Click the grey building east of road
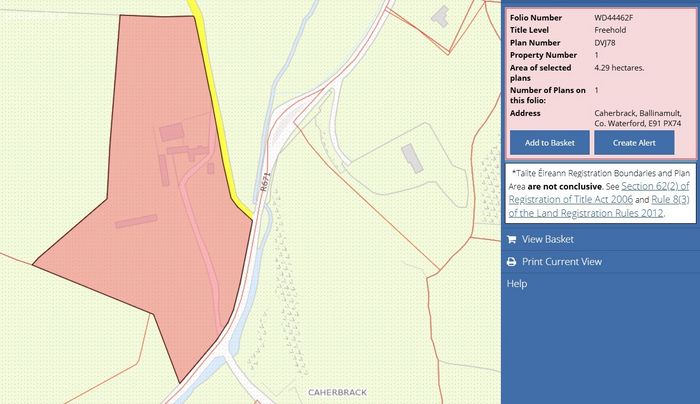 [412, 158]
